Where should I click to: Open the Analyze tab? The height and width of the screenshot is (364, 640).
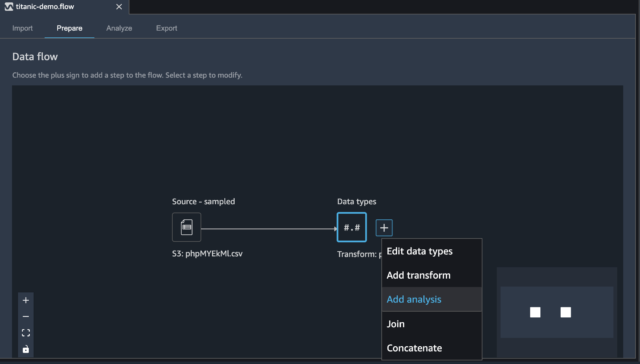pos(119,28)
